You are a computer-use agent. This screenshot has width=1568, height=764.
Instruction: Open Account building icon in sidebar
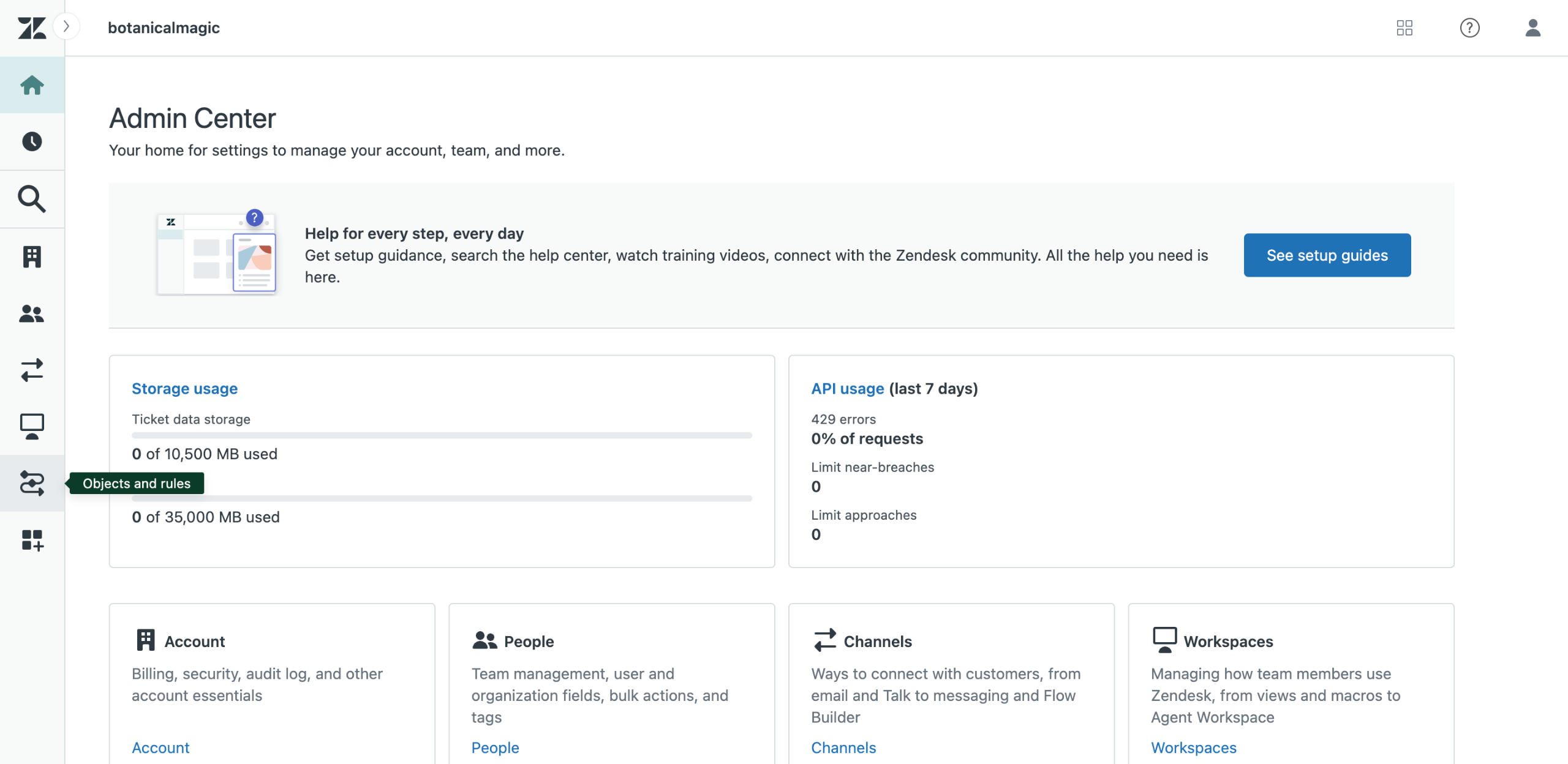tap(32, 257)
